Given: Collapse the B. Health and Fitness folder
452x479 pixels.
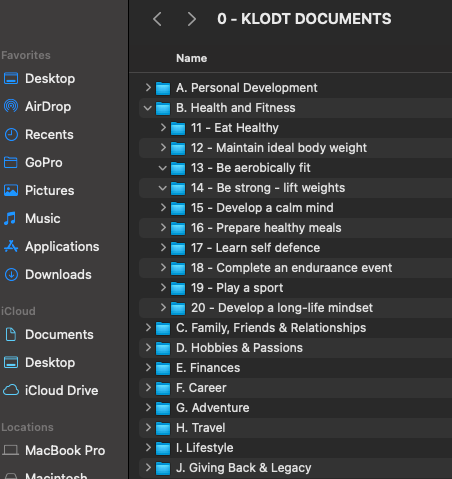Looking at the screenshot, I should pyautogui.click(x=148, y=108).
